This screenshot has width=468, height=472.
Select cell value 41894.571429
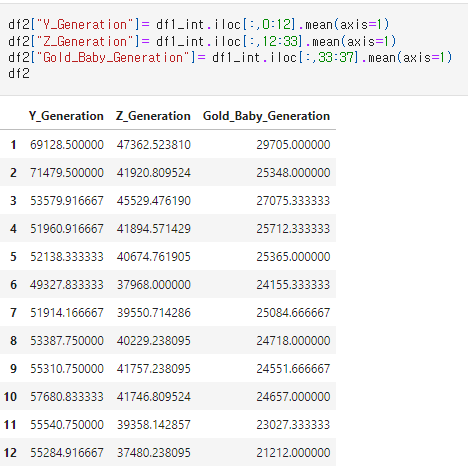(x=154, y=229)
